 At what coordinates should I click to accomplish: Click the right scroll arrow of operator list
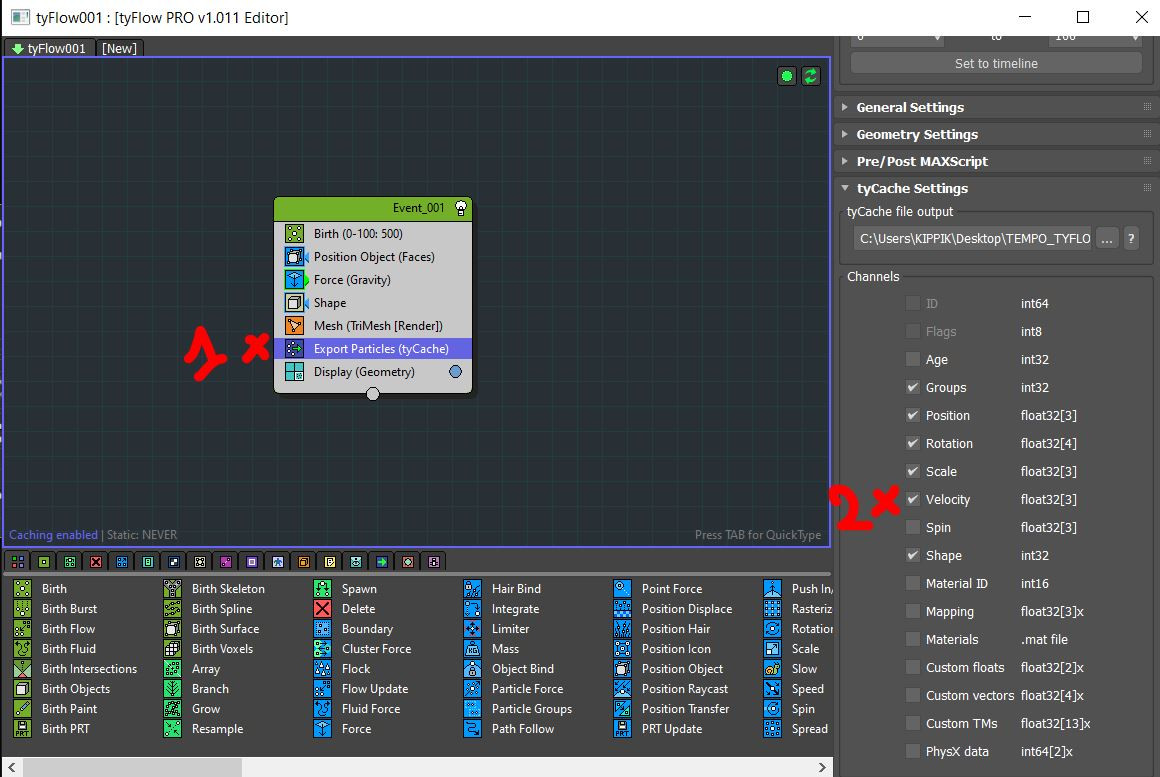(x=822, y=767)
